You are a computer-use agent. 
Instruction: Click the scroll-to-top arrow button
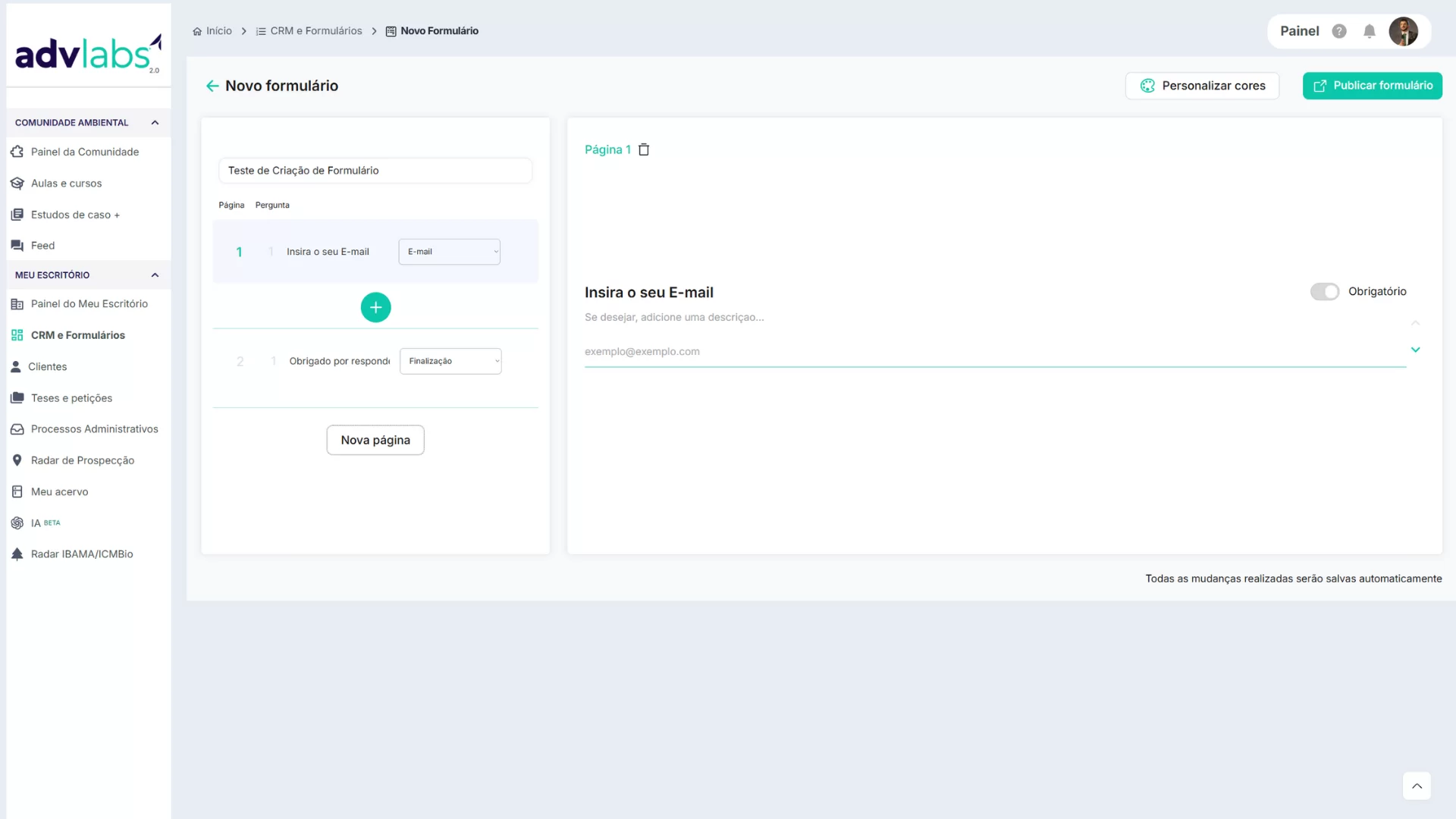click(x=1416, y=786)
